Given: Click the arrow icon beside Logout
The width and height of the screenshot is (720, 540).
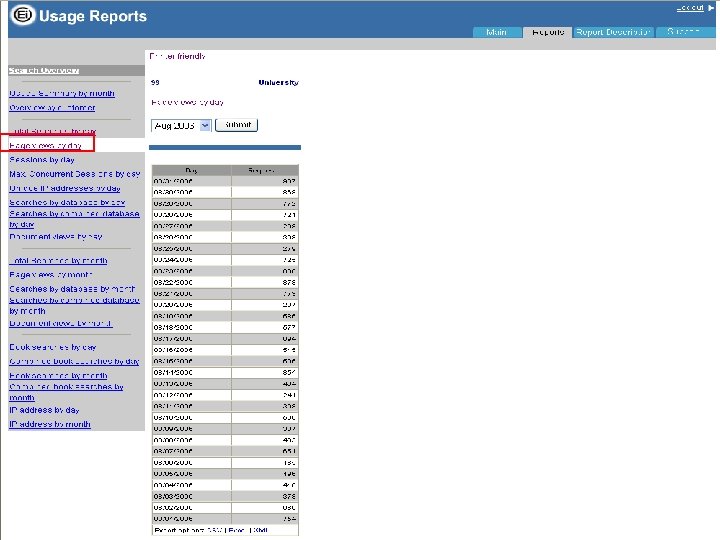Looking at the screenshot, I should [712, 8].
